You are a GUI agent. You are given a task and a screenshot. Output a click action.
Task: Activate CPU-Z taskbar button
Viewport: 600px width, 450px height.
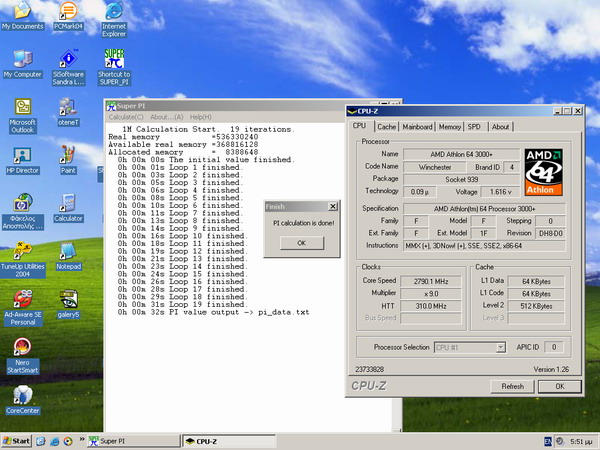click(229, 441)
